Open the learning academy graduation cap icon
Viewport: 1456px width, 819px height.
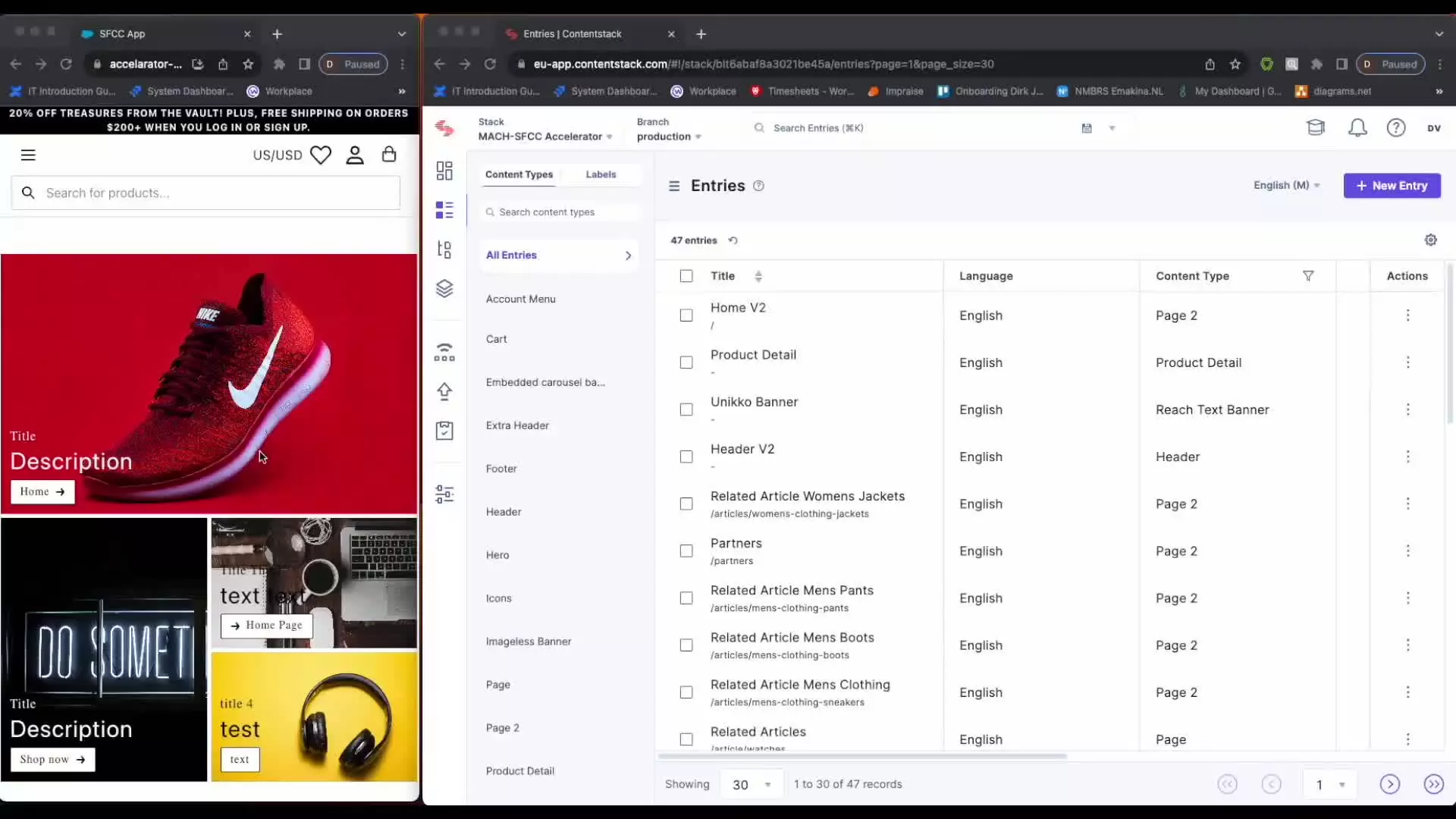pos(1316,127)
